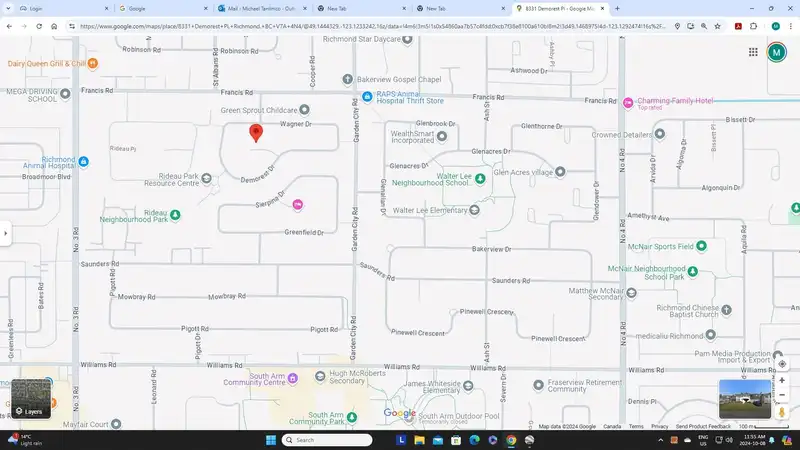Click the Pegman Street View icon
Viewport: 800px width, 450px height.
[x=782, y=412]
